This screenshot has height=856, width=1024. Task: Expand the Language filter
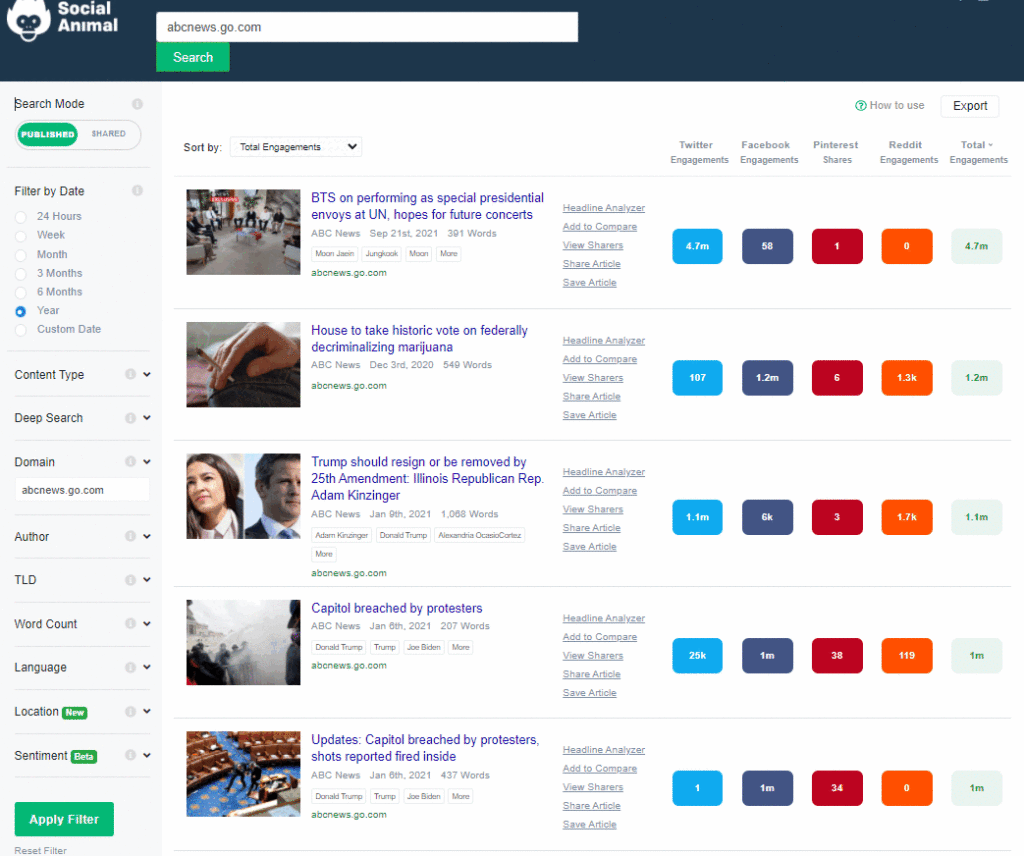coord(147,667)
